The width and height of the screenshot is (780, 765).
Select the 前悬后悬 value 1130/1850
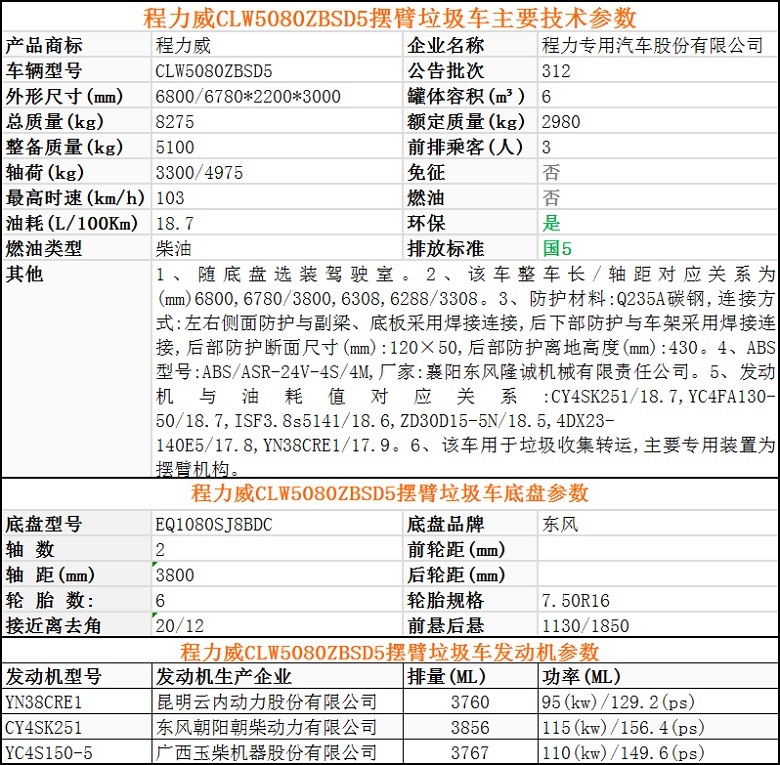(x=585, y=626)
